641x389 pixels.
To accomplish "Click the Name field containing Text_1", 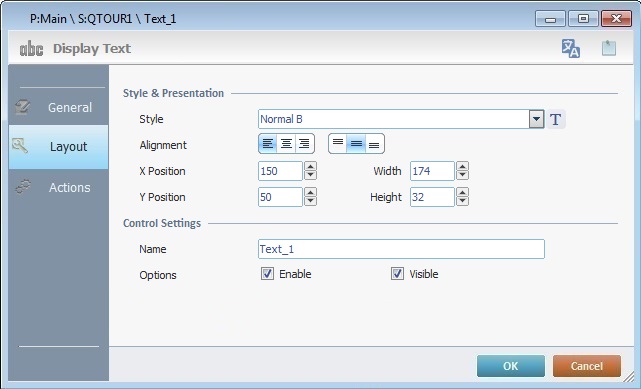I will click(401, 249).
